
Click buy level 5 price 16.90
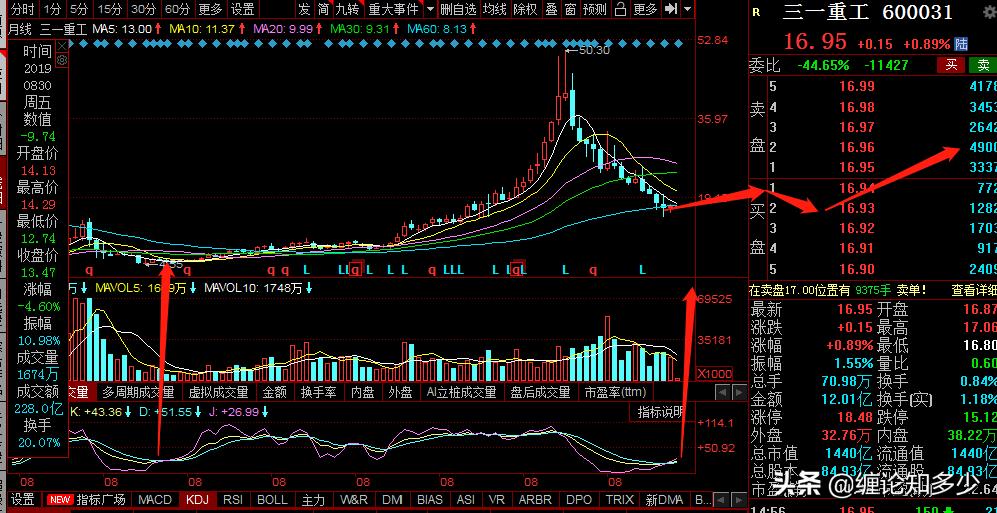856,269
